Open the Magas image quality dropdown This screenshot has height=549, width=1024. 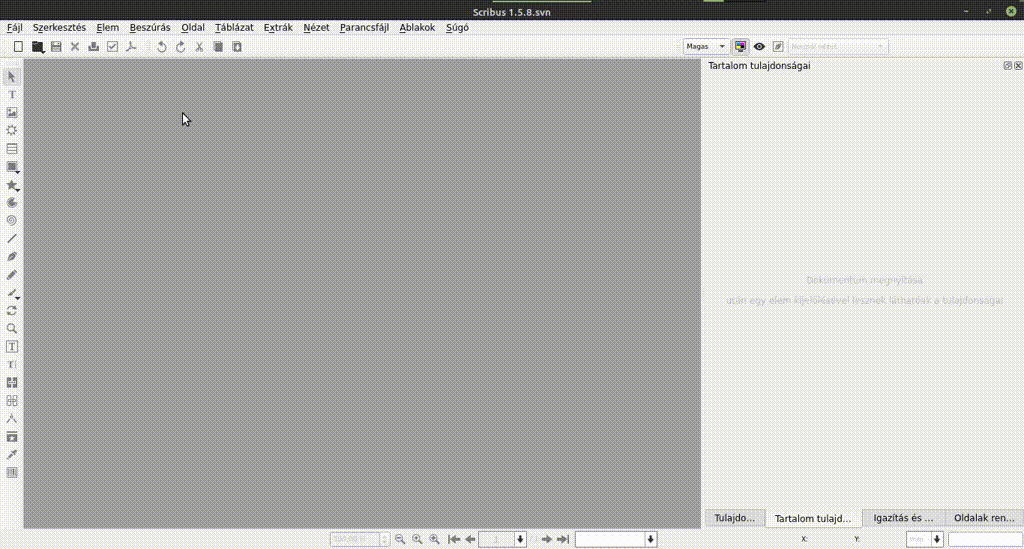[706, 46]
